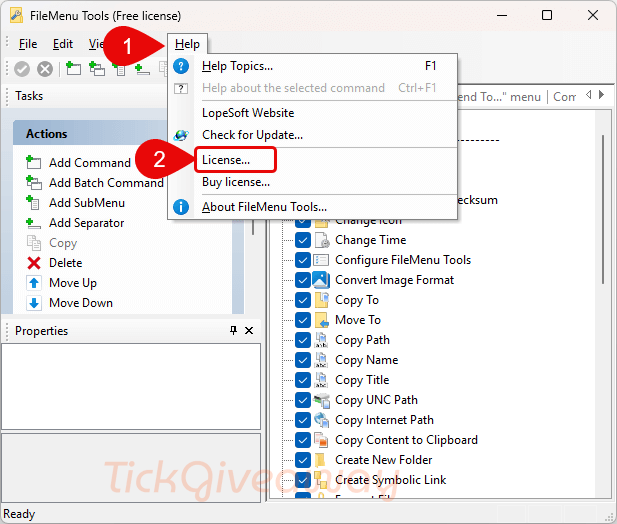Viewport: 617px width, 524px height.
Task: Click the About FileMenu Tools info icon
Action: point(181,207)
